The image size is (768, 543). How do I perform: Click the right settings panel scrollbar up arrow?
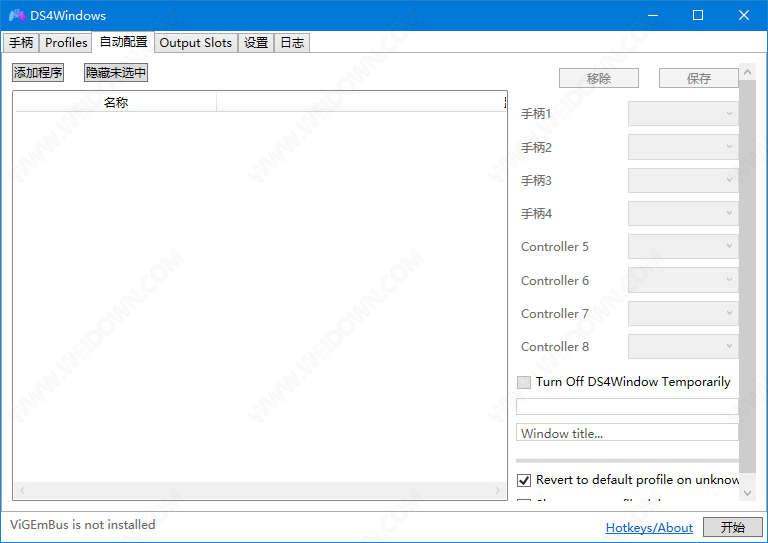click(747, 72)
